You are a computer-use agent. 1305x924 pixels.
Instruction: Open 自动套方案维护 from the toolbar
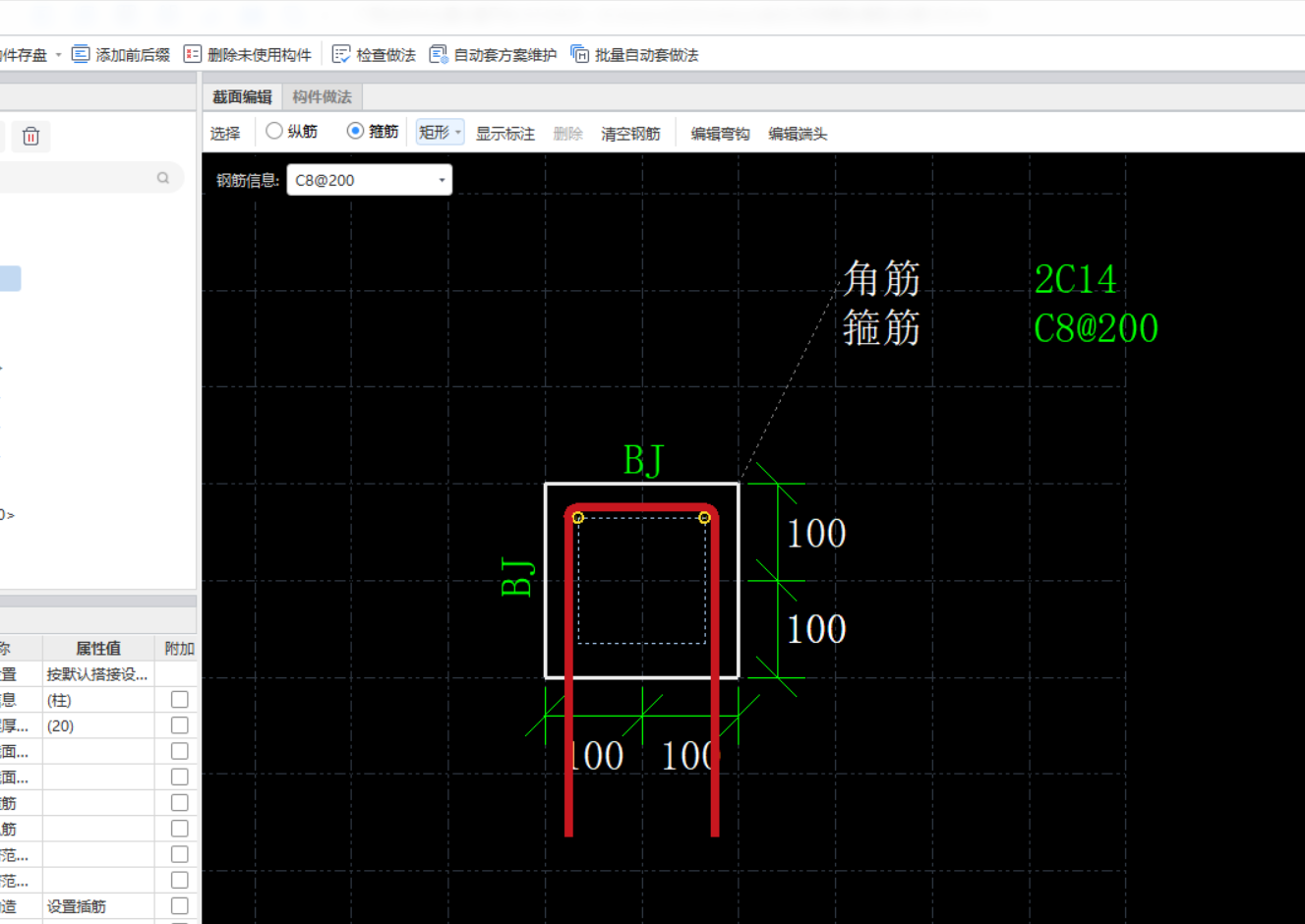[x=493, y=55]
